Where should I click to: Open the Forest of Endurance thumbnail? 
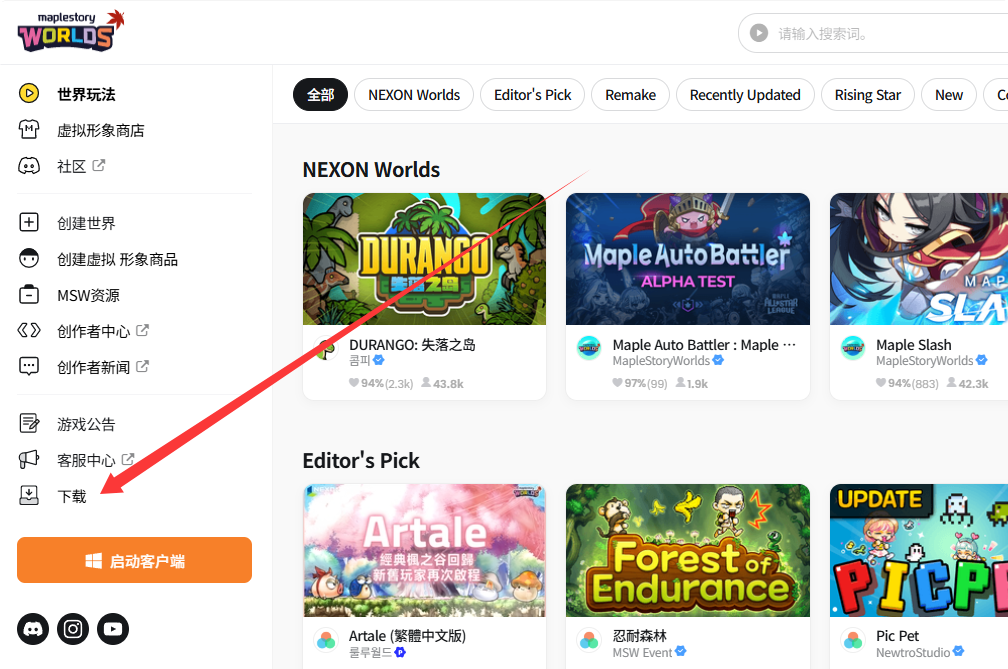(688, 551)
